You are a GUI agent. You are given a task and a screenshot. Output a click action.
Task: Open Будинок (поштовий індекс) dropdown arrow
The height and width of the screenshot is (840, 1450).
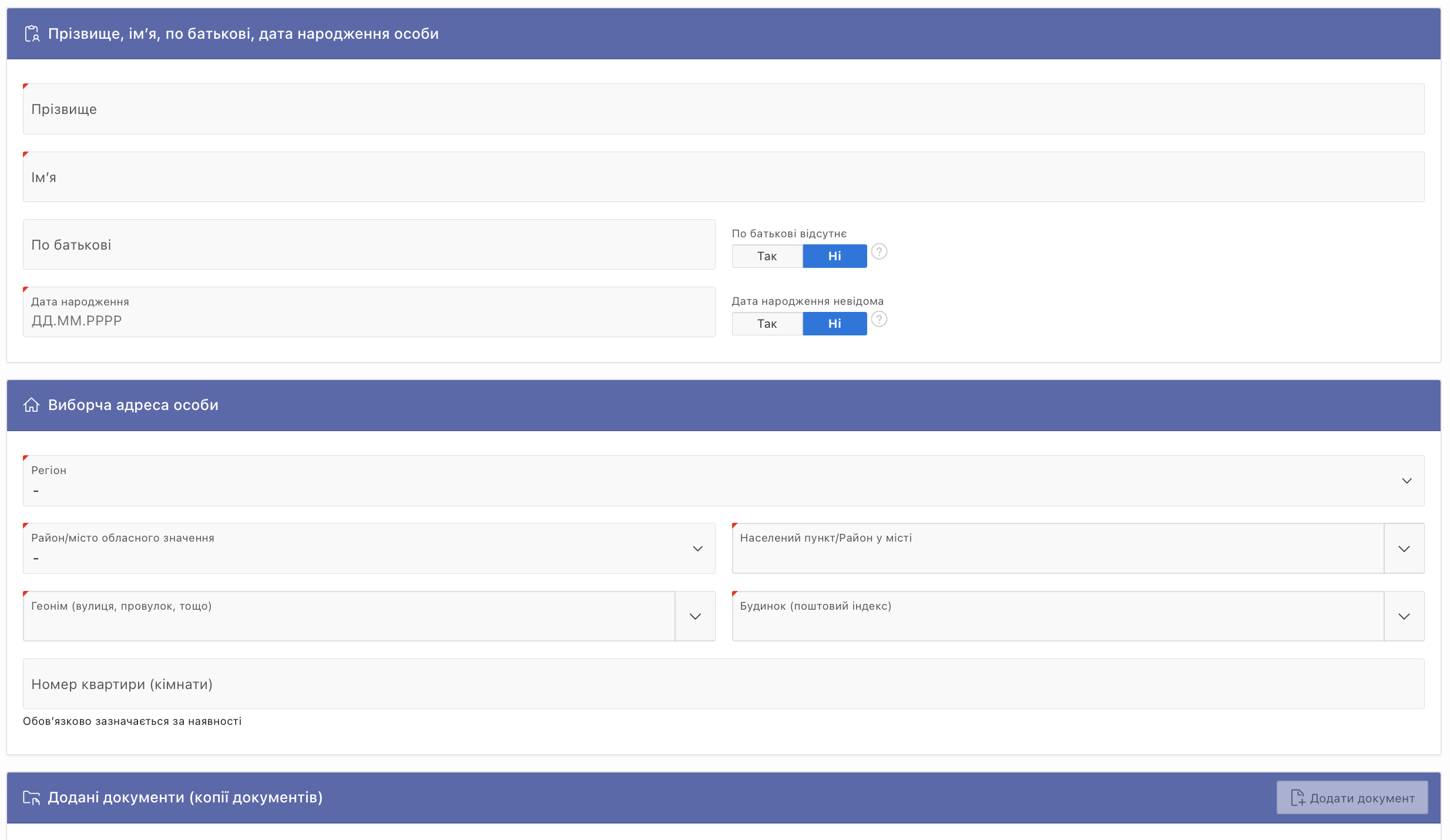click(1404, 616)
